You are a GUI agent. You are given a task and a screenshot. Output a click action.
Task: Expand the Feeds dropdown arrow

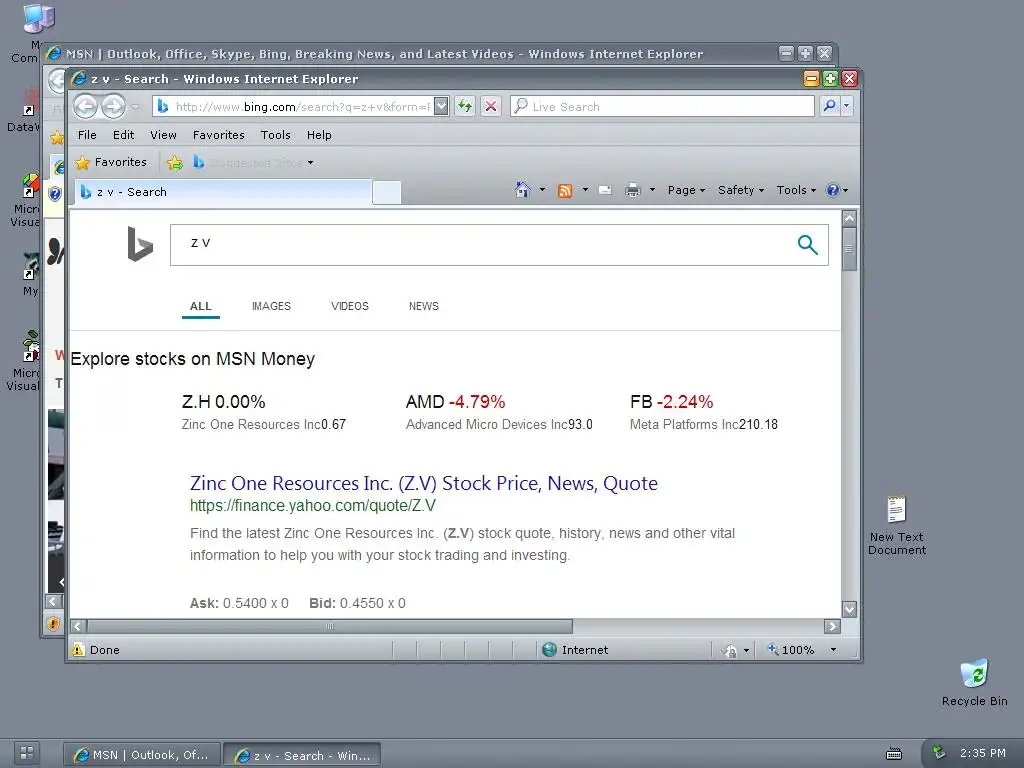[x=585, y=190]
